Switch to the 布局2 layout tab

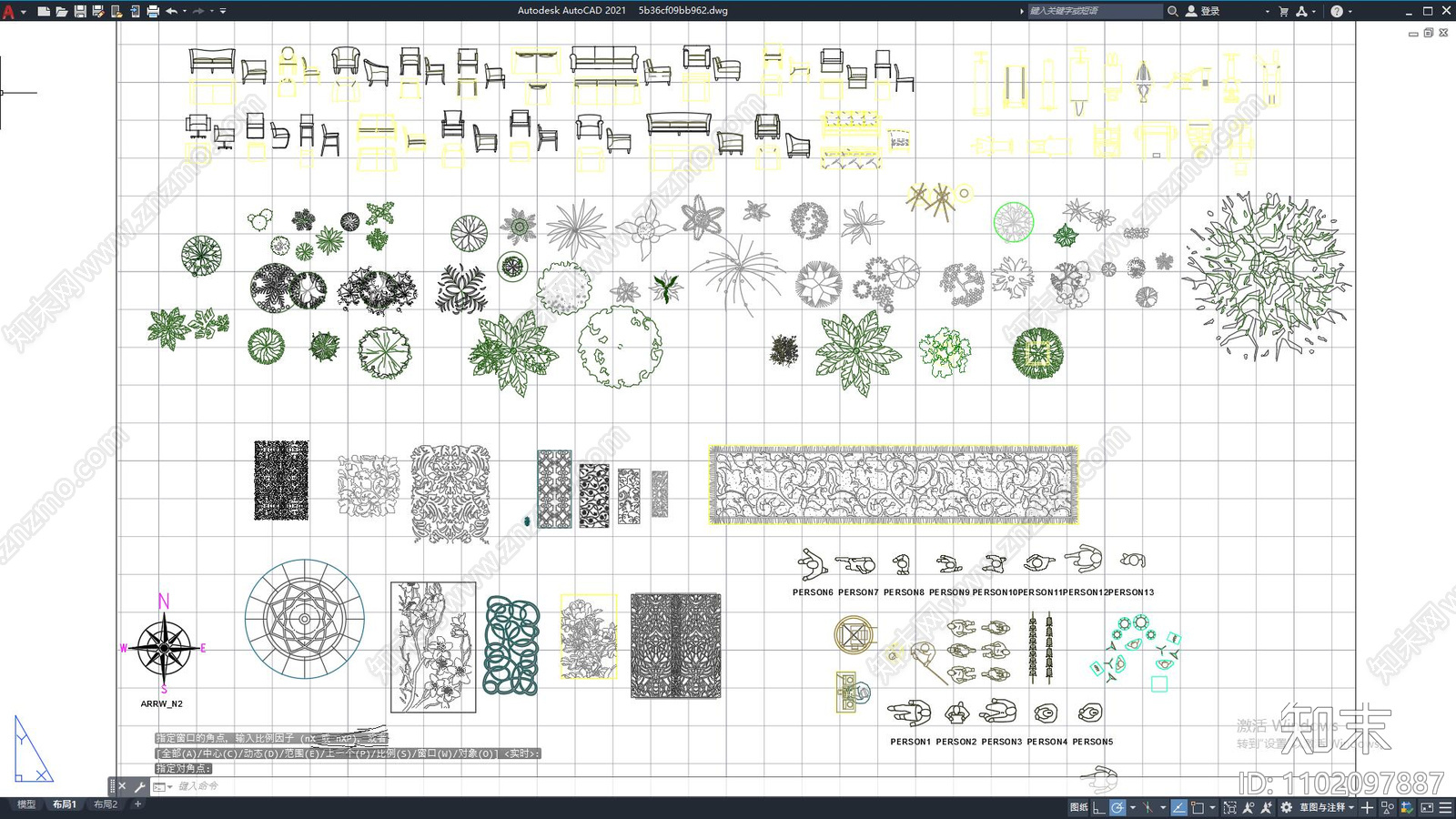[106, 804]
